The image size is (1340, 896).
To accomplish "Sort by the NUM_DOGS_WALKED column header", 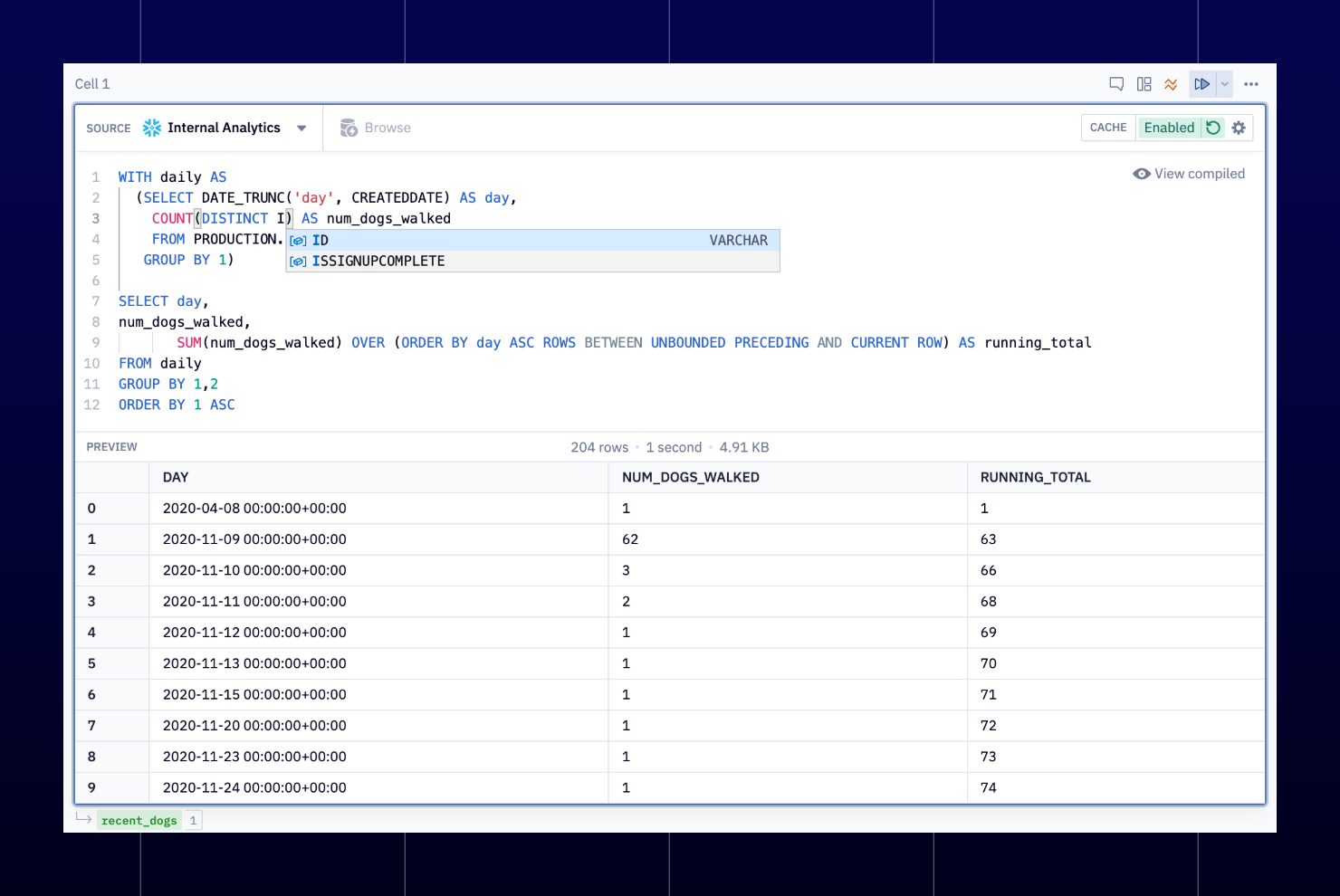I will pos(690,477).
